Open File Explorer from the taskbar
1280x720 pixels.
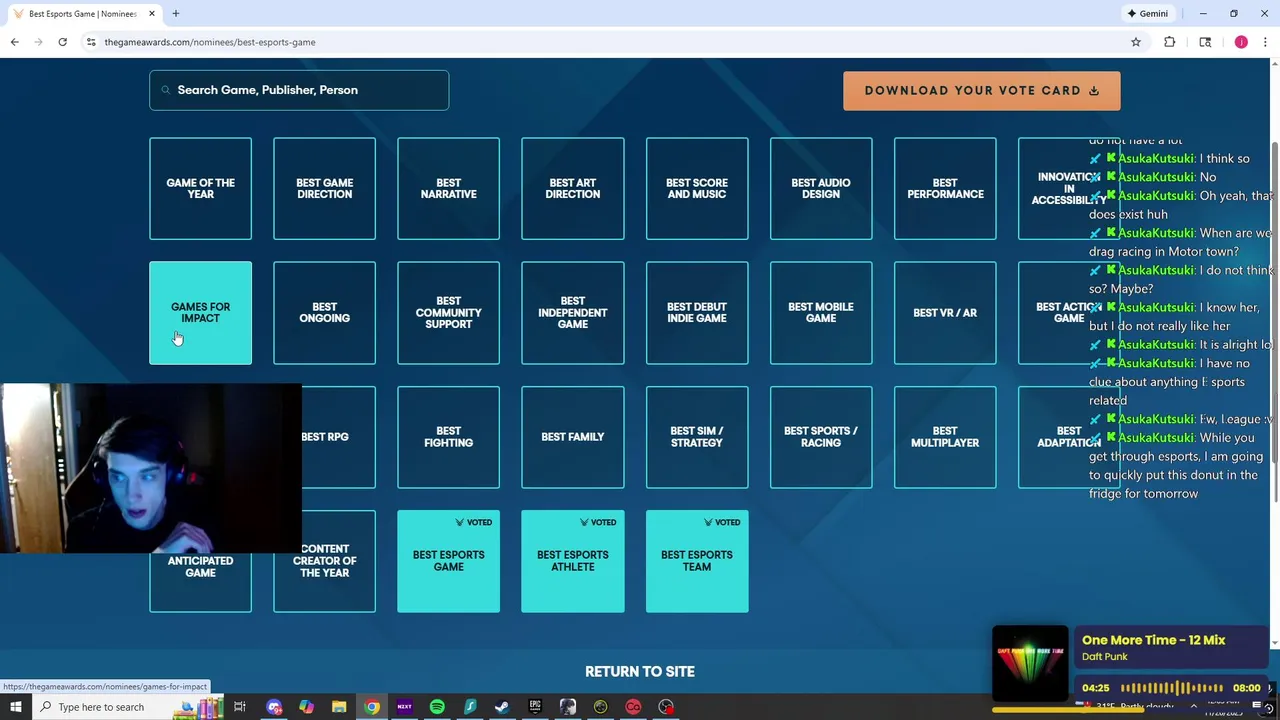[339, 707]
